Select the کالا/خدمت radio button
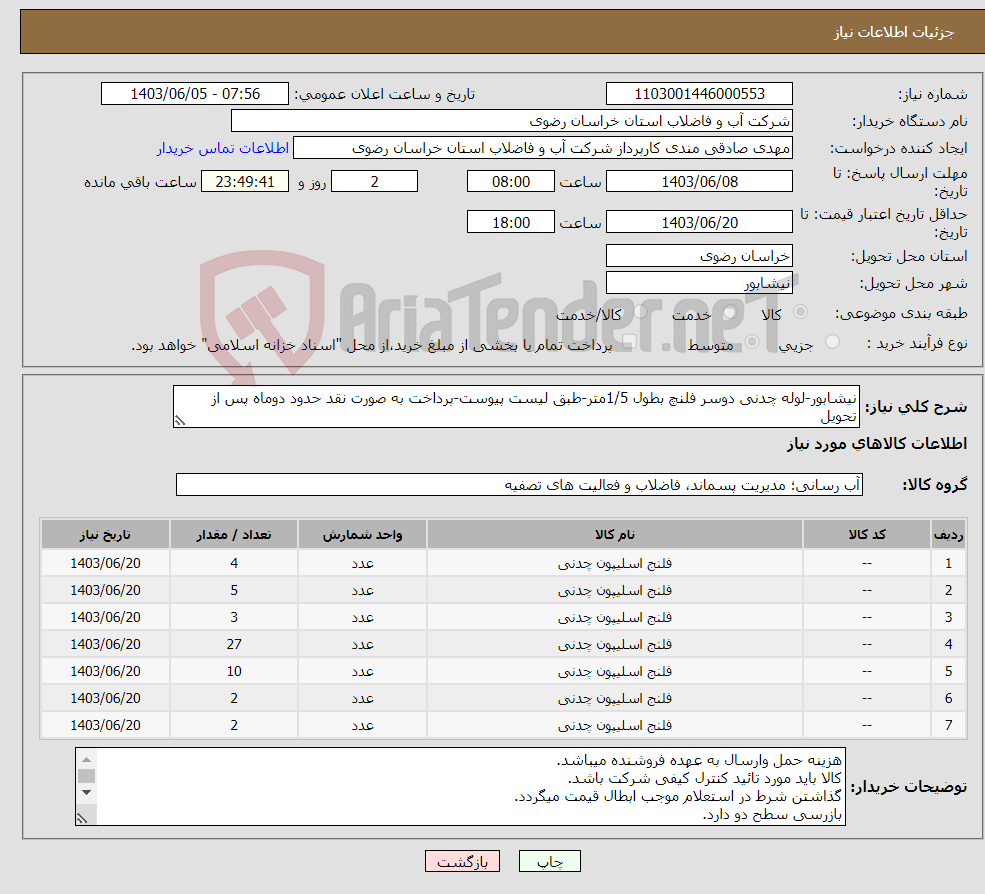The width and height of the screenshot is (985, 894). pyautogui.click(x=640, y=312)
